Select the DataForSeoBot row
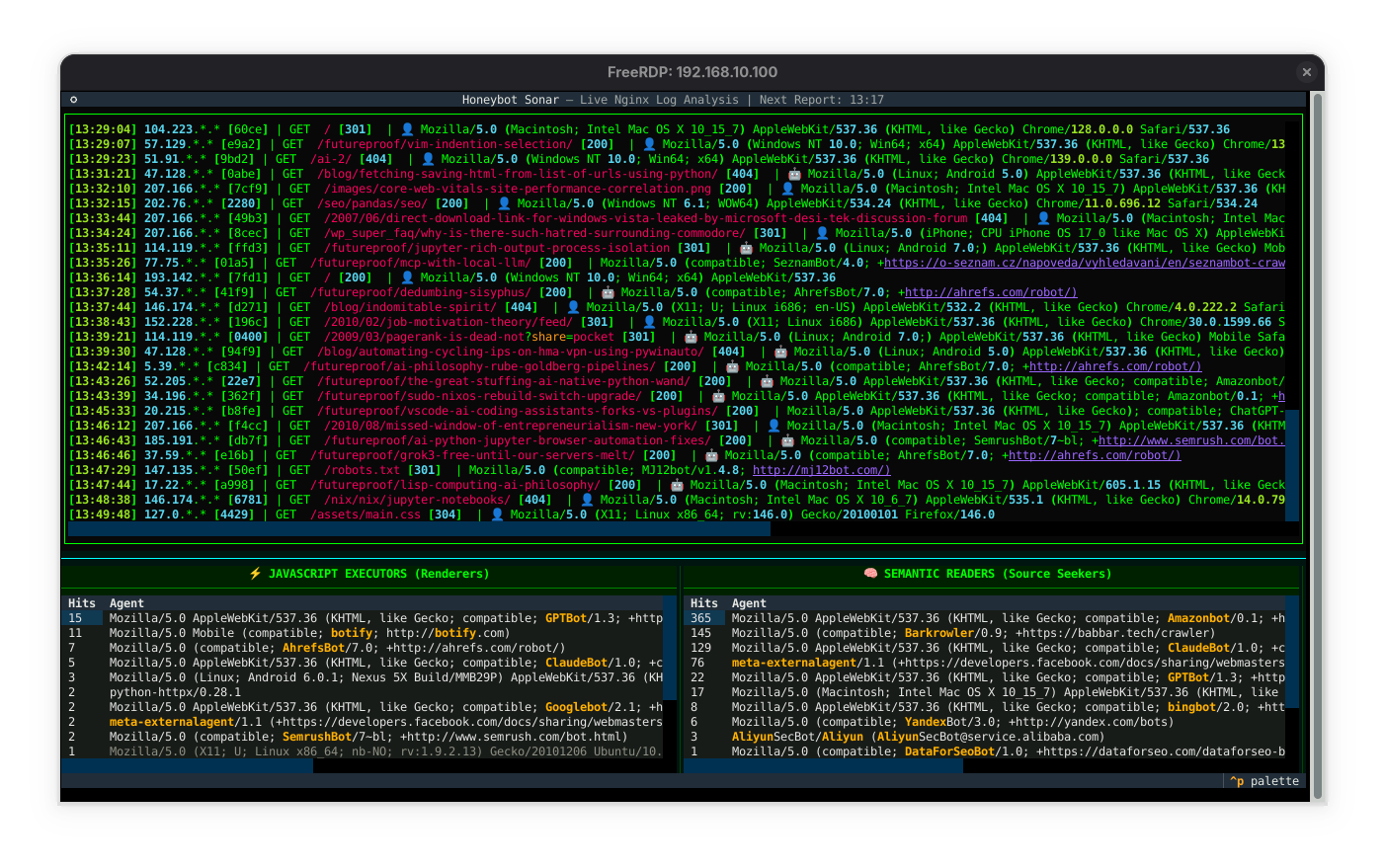Viewport: 1385px width, 868px height. coord(985,751)
